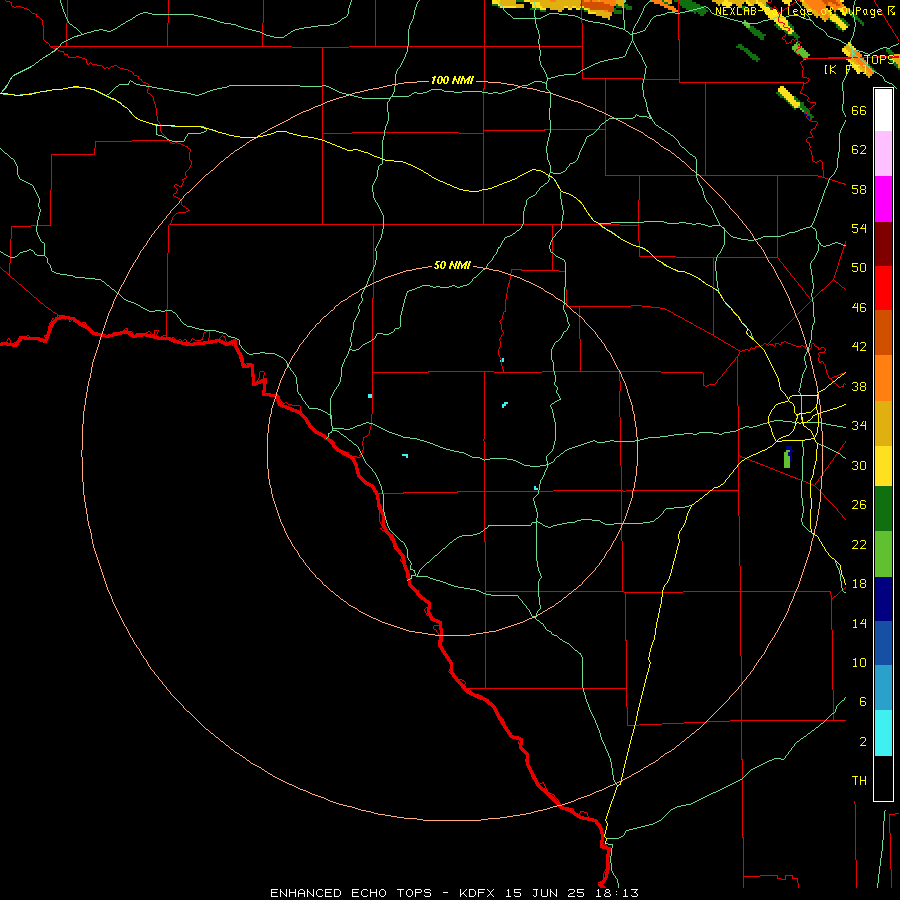
Task: Click the 'TH' threshold label
Action: point(859,781)
